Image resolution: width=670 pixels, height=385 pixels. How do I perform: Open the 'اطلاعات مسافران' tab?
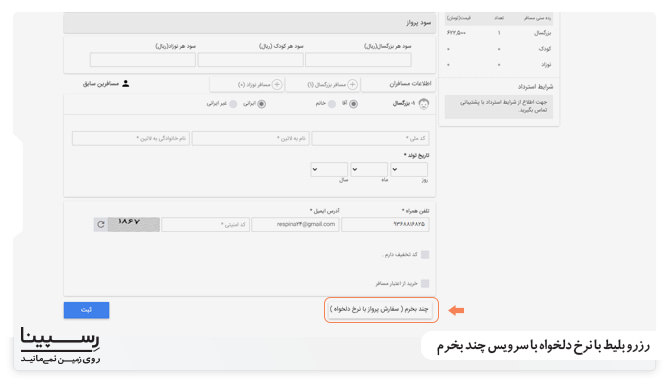(x=398, y=84)
